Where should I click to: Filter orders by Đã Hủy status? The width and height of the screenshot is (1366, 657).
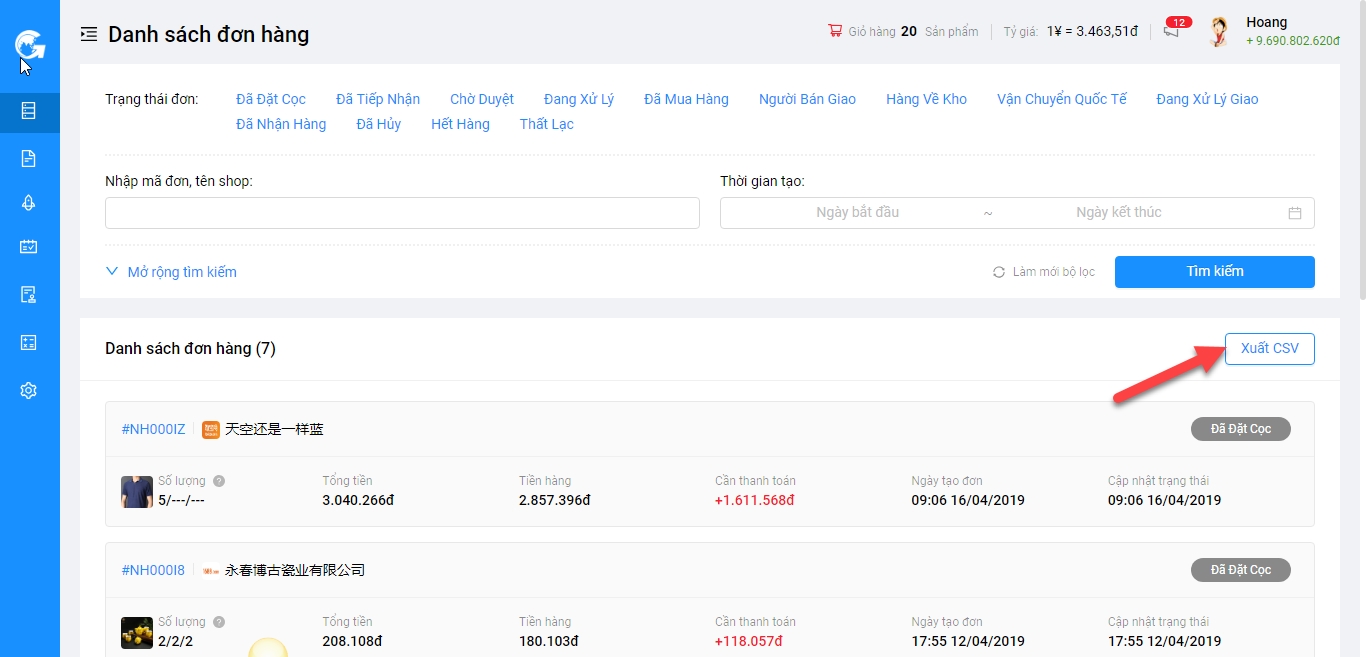(378, 124)
